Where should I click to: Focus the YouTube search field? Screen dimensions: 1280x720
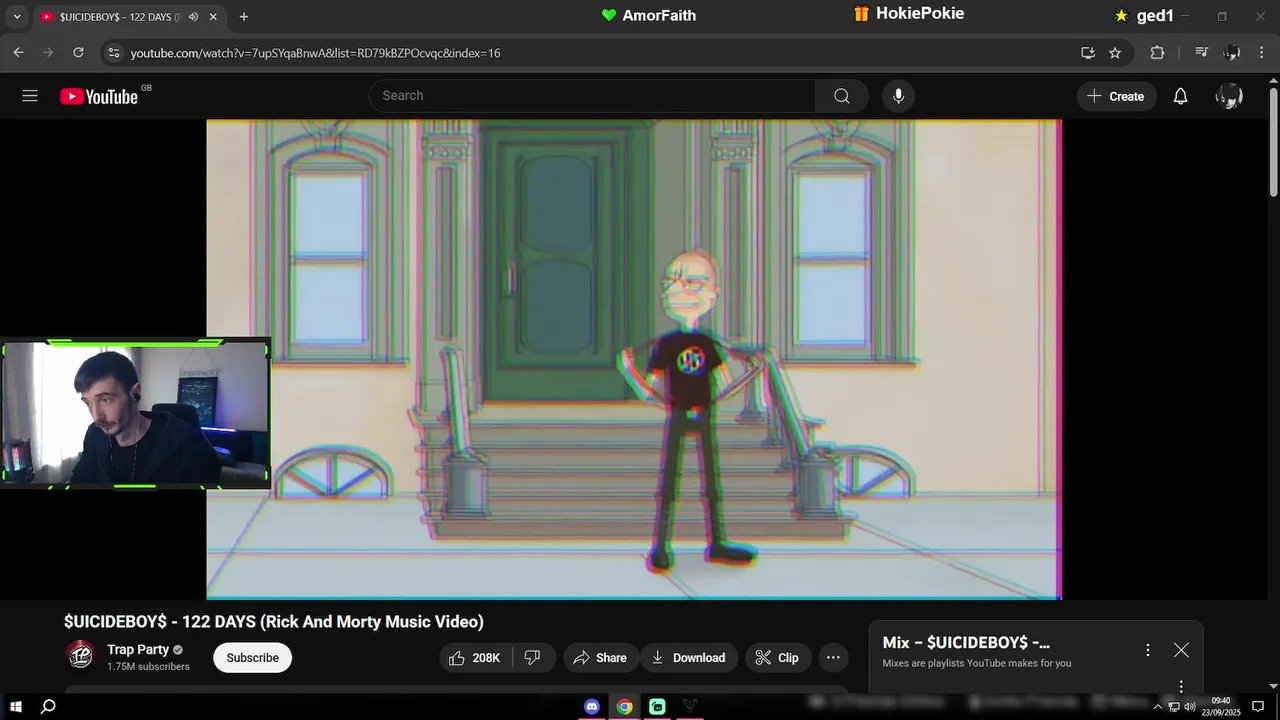click(x=592, y=96)
